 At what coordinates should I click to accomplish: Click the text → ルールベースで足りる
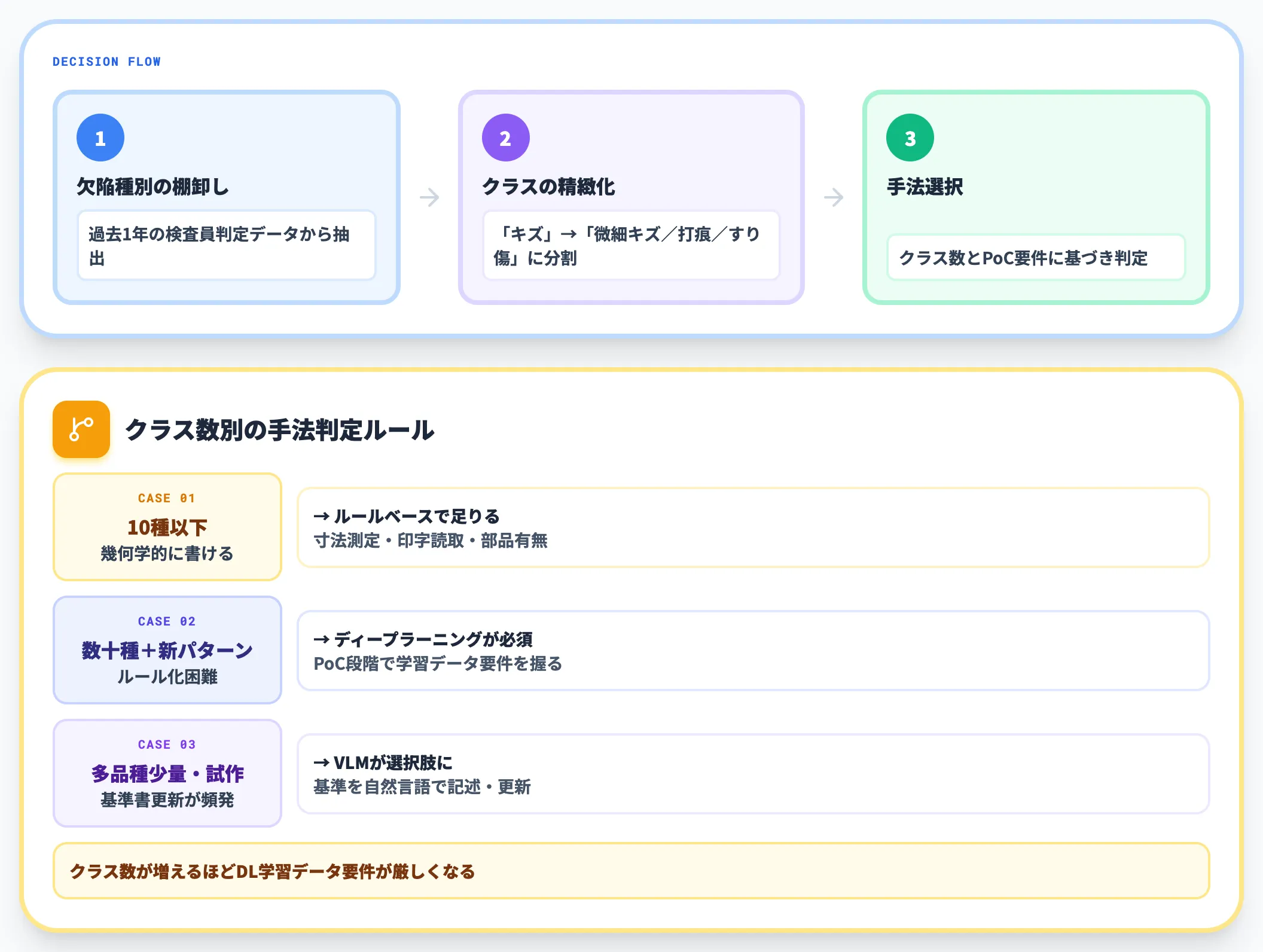point(407,516)
